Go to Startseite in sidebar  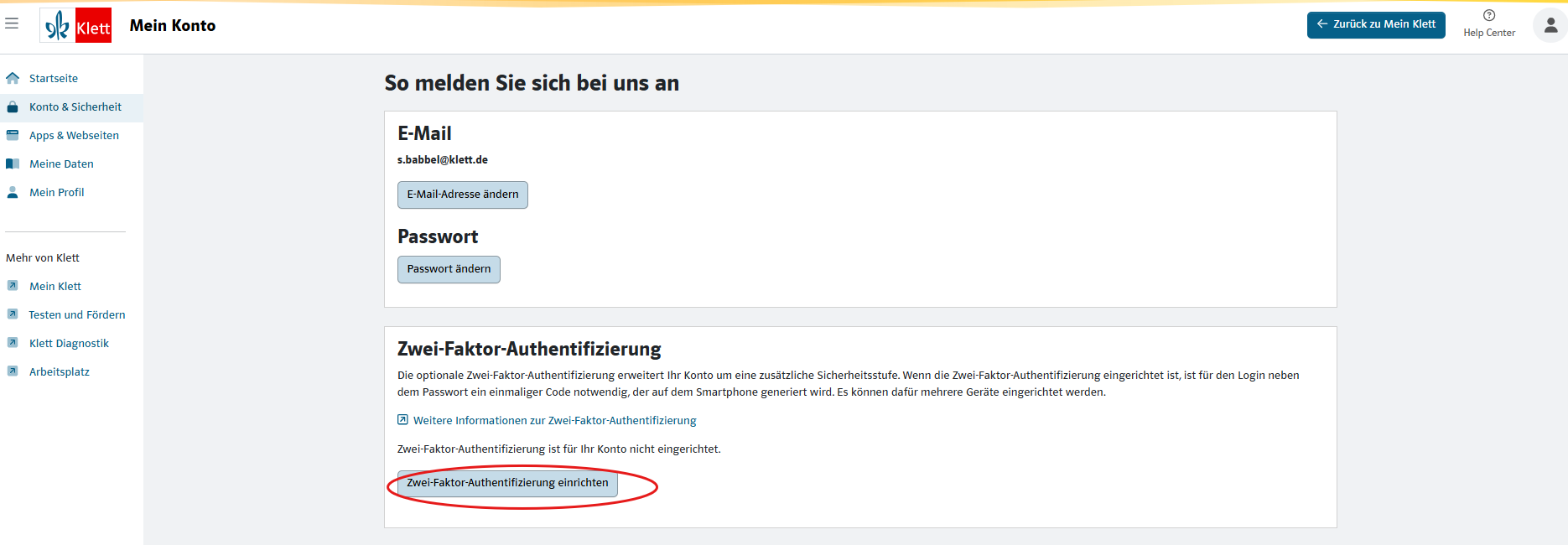tap(54, 78)
